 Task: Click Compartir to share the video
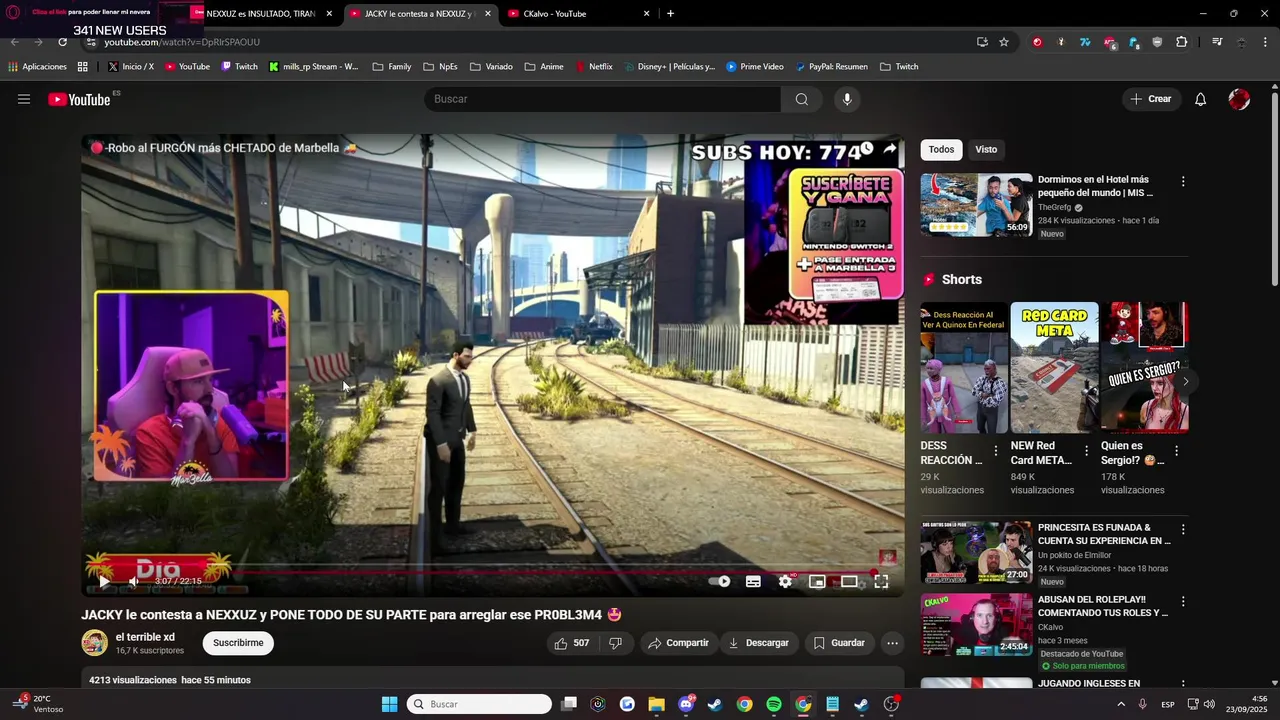coord(678,643)
